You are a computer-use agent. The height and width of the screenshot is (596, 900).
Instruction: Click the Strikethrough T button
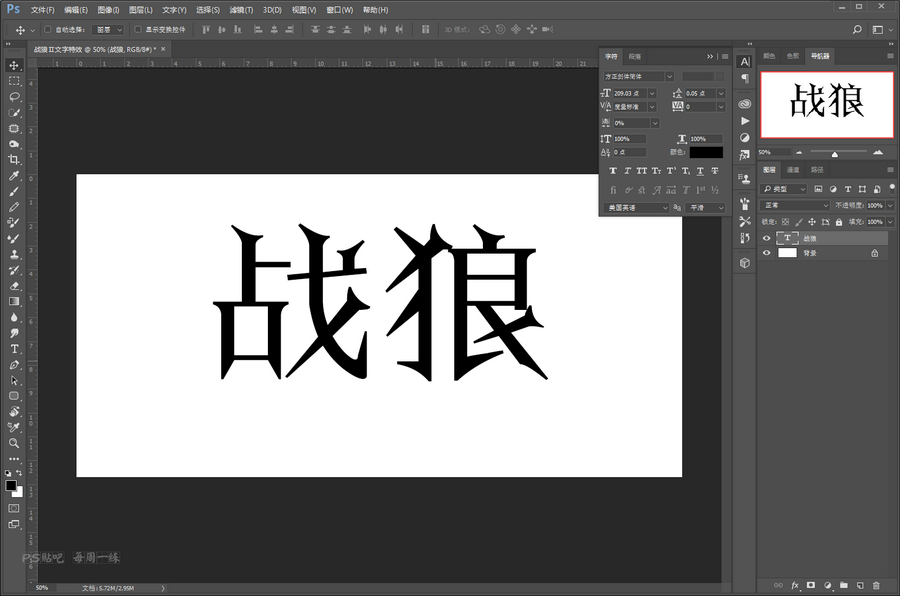coord(715,171)
